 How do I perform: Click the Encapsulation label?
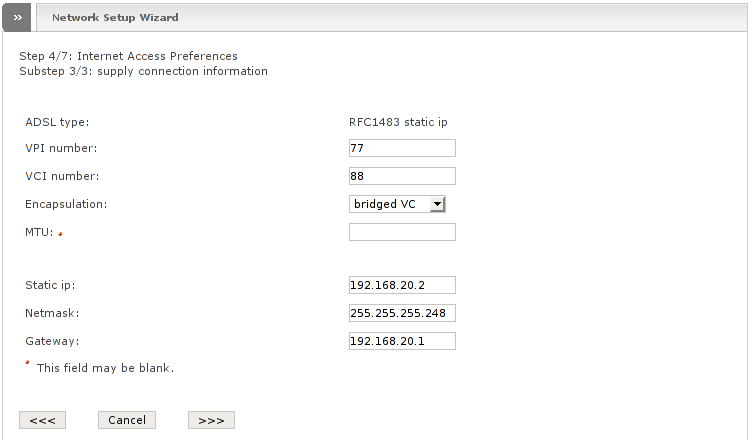[x=66, y=204]
